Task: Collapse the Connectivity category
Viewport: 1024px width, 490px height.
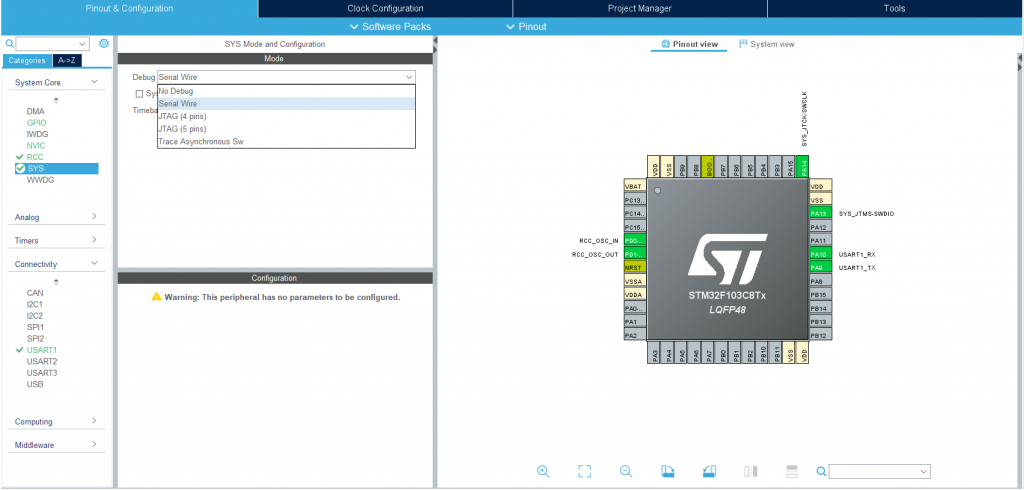Action: 94,263
